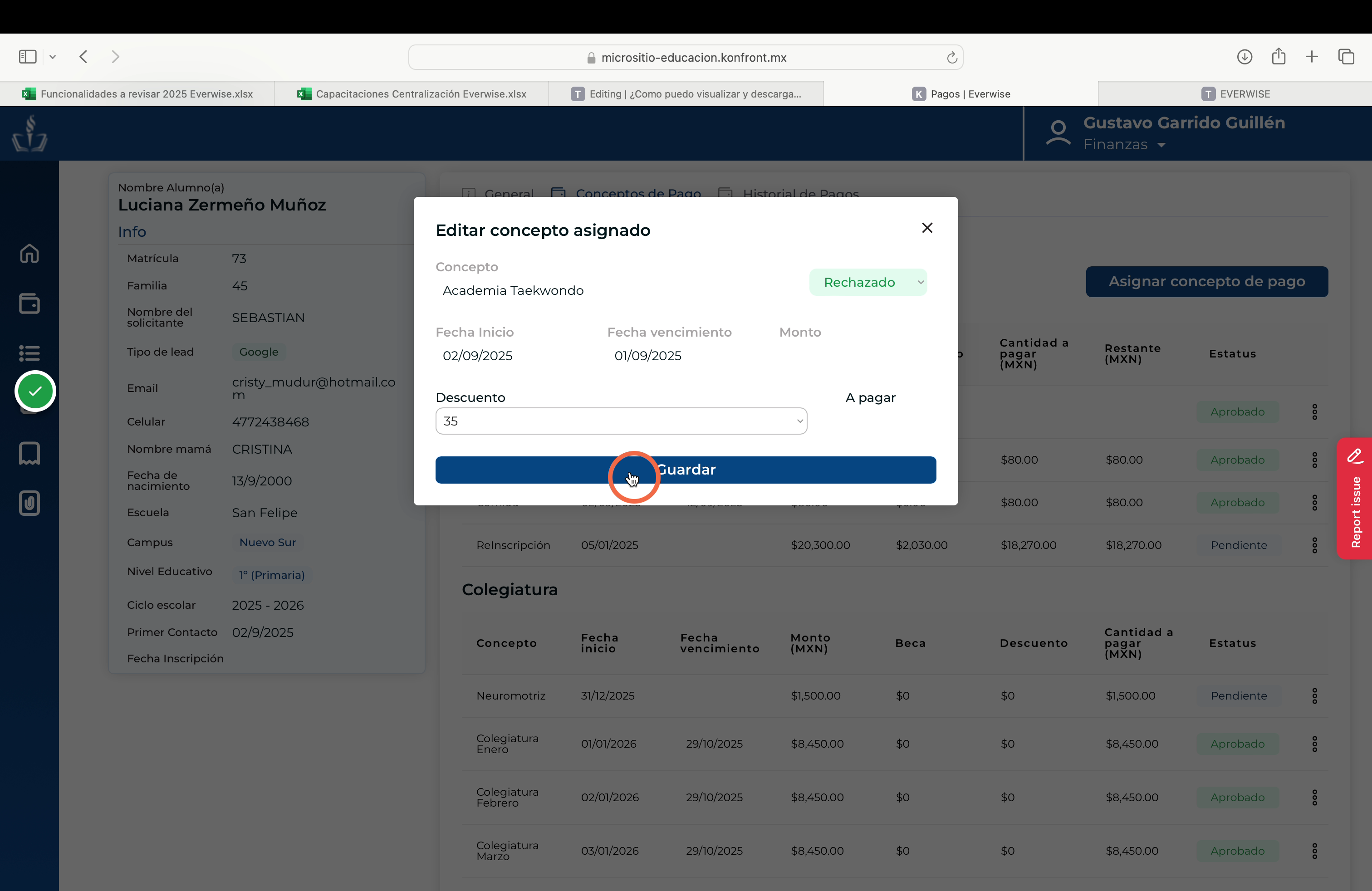This screenshot has width=1372, height=891.
Task: Switch to Capacitaciones Centralización Everwise.xlsx tab
Action: point(412,94)
